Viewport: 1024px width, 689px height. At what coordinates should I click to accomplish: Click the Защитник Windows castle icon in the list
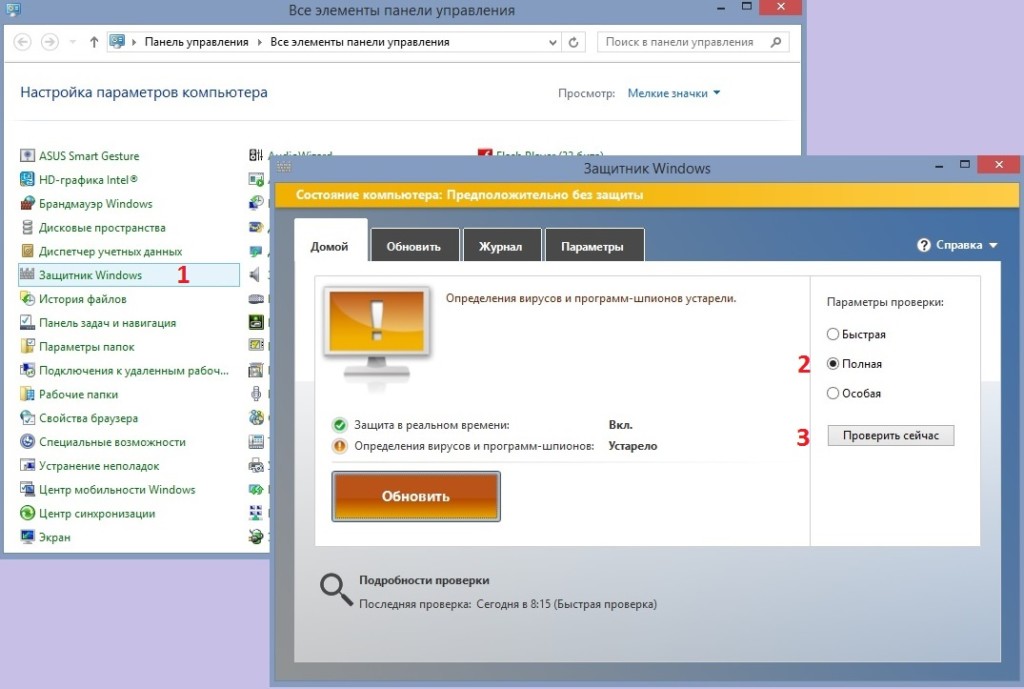[27, 274]
